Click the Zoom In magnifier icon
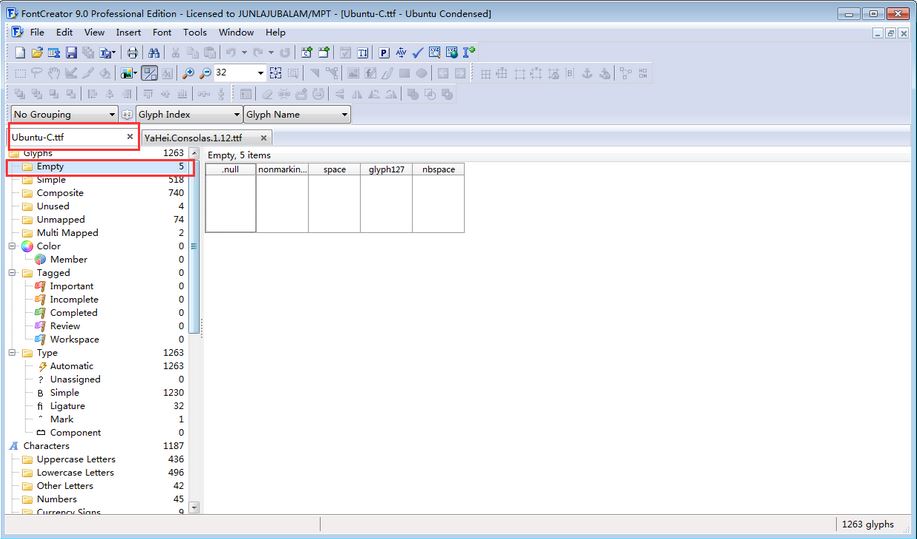The height and width of the screenshot is (539, 917). pyautogui.click(x=188, y=73)
